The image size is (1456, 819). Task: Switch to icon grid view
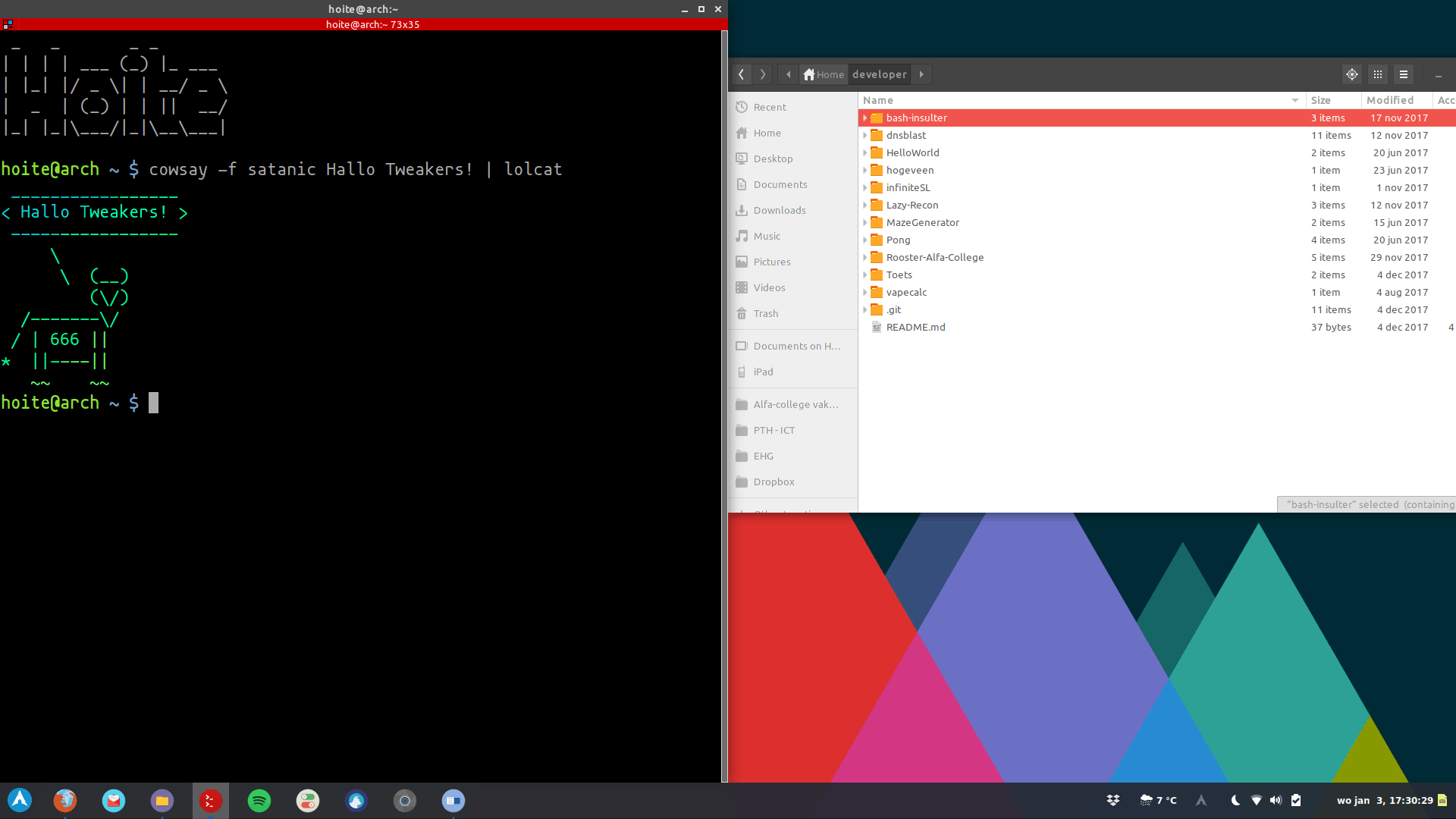tap(1378, 74)
